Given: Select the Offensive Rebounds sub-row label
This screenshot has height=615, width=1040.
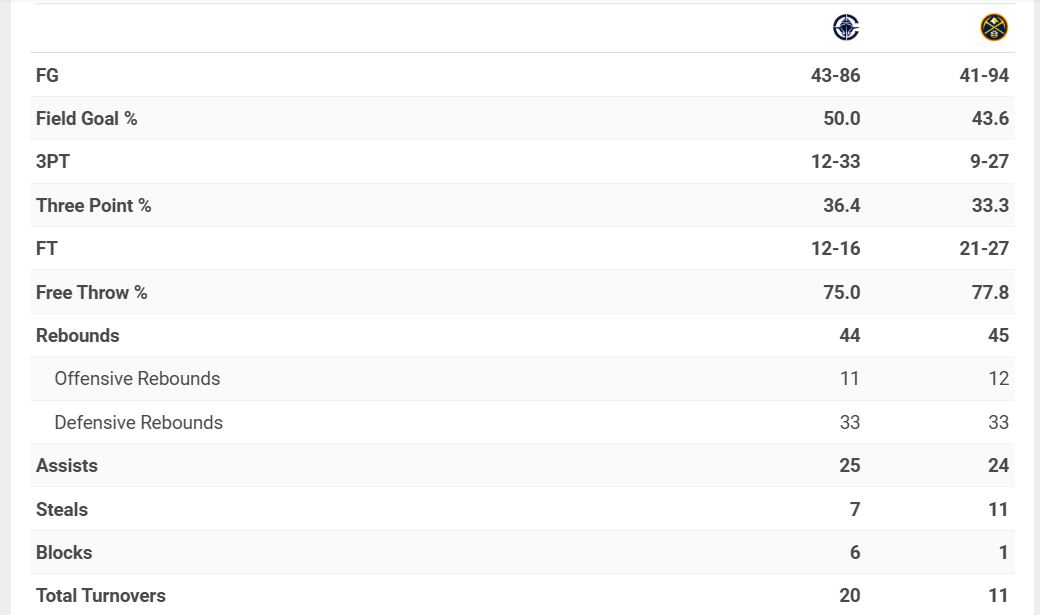Looking at the screenshot, I should pyautogui.click(x=137, y=378).
